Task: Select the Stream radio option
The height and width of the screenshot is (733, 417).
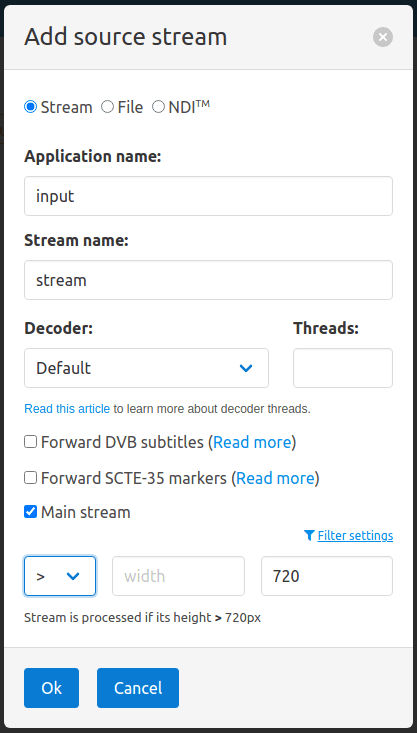Action: pos(30,107)
